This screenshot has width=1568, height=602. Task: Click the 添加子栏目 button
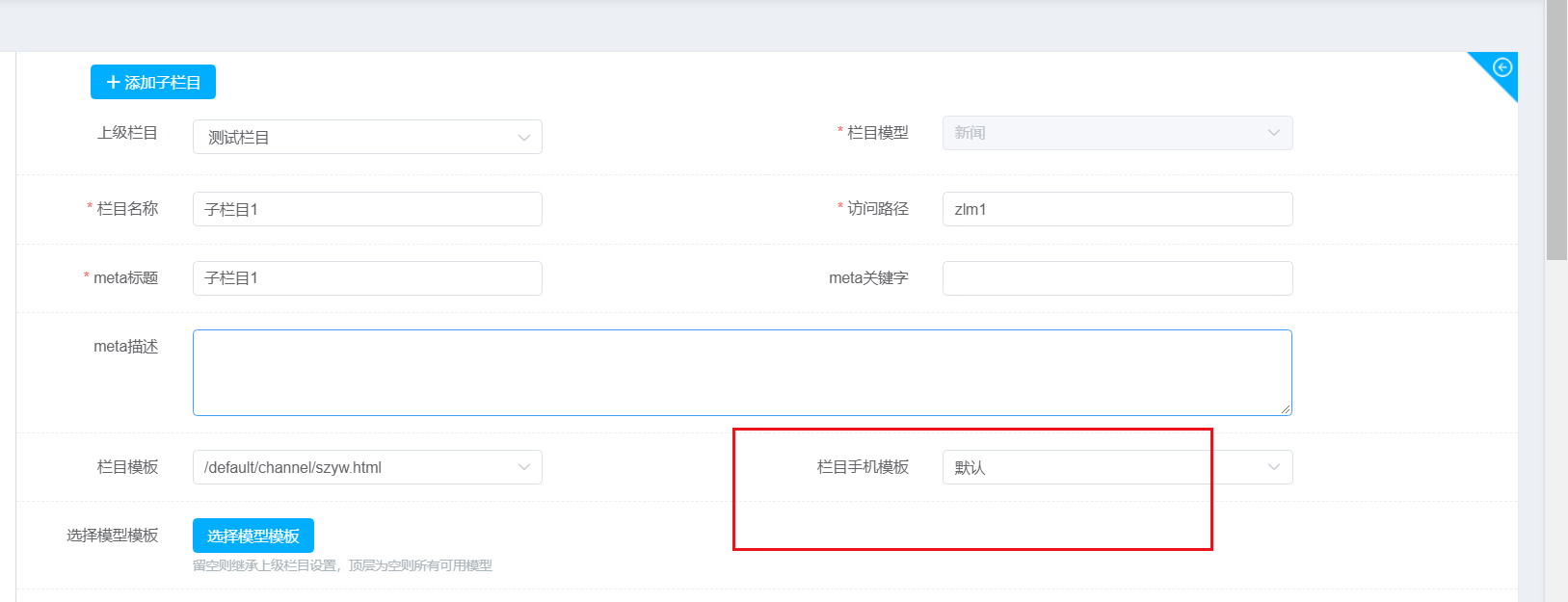click(153, 83)
